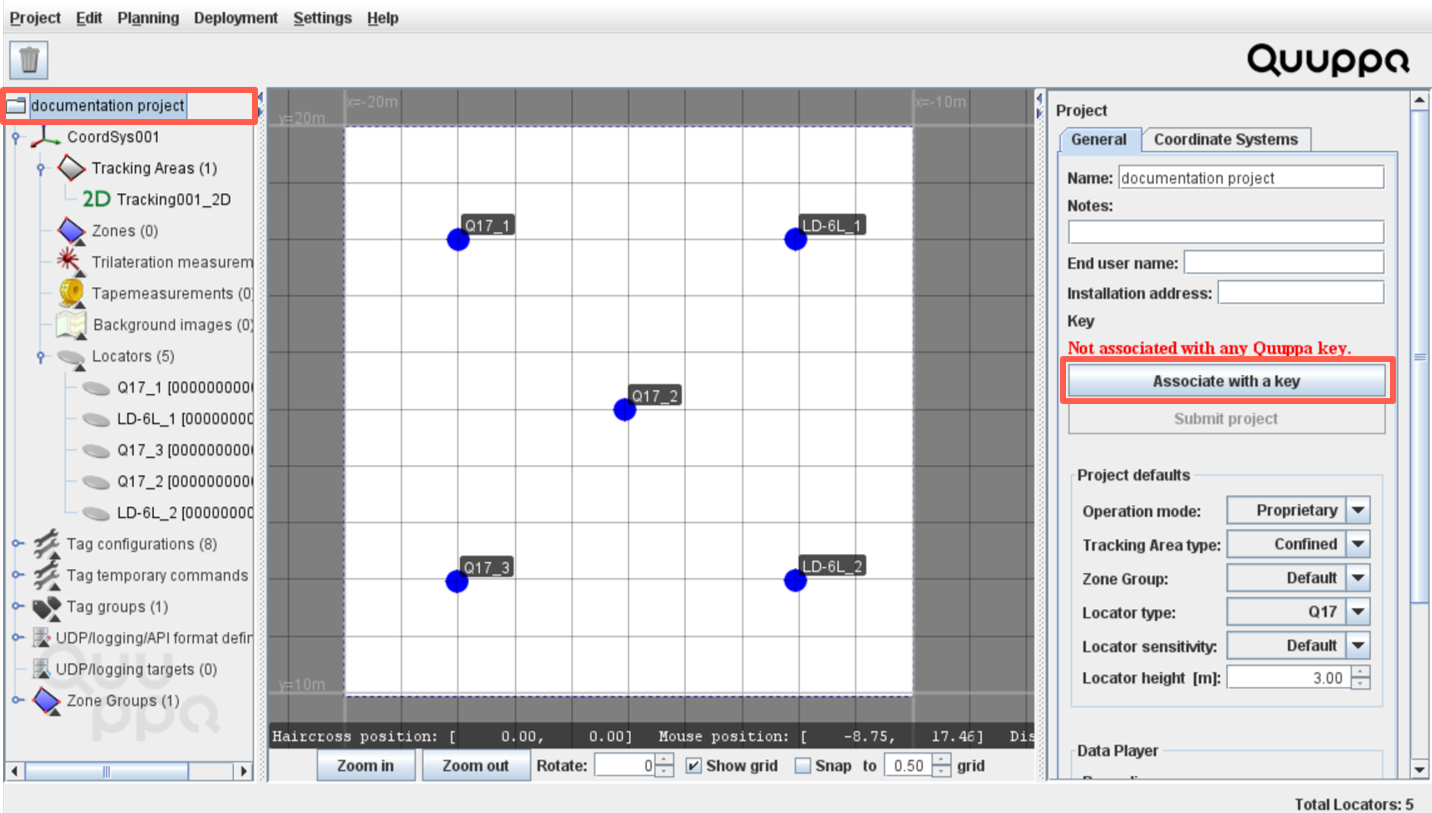The width and height of the screenshot is (1432, 813).
Task: Uncheck the Show grid checkbox
Action: click(694, 766)
